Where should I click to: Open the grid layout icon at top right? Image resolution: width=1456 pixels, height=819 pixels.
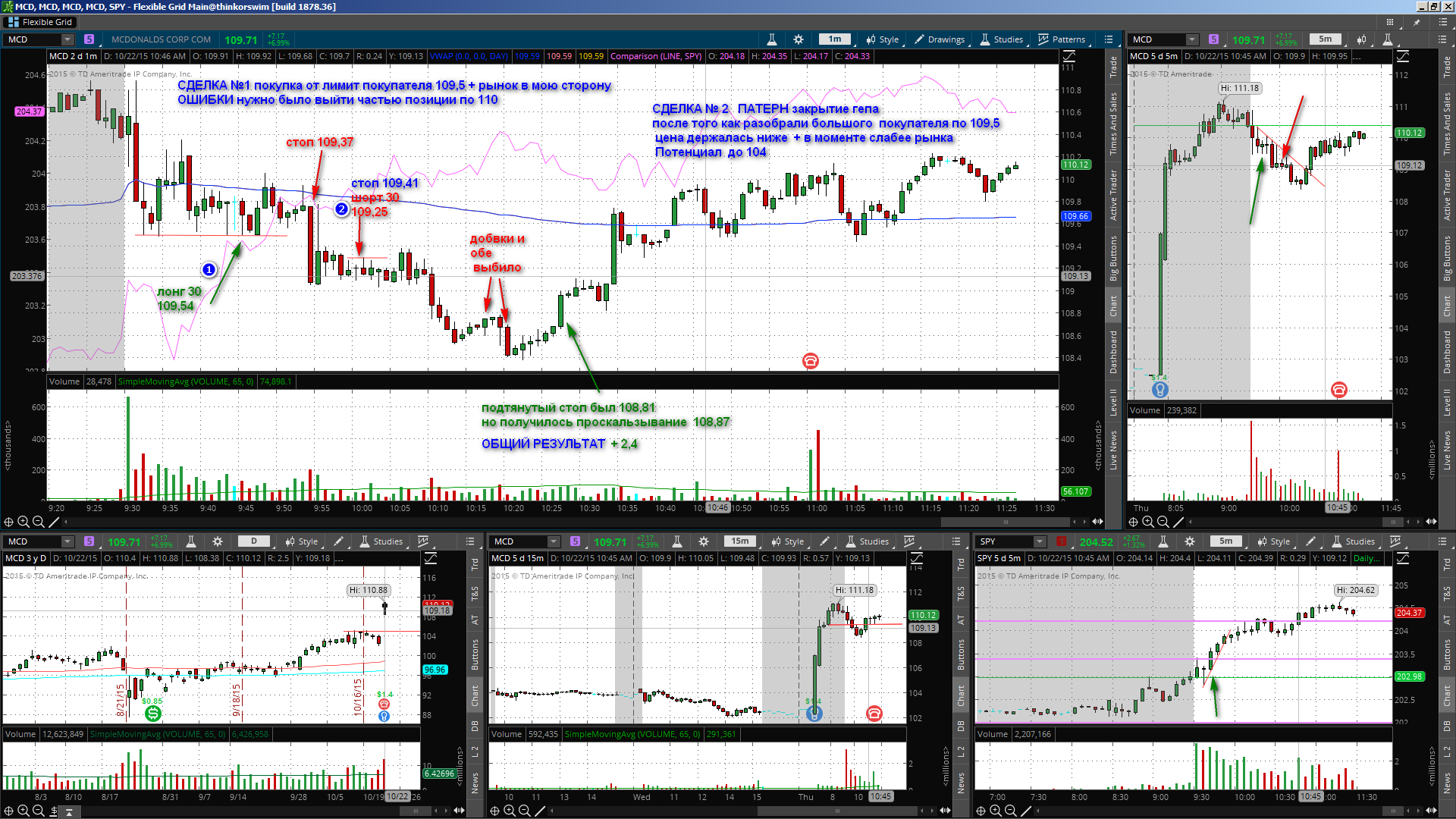pyautogui.click(x=1390, y=22)
